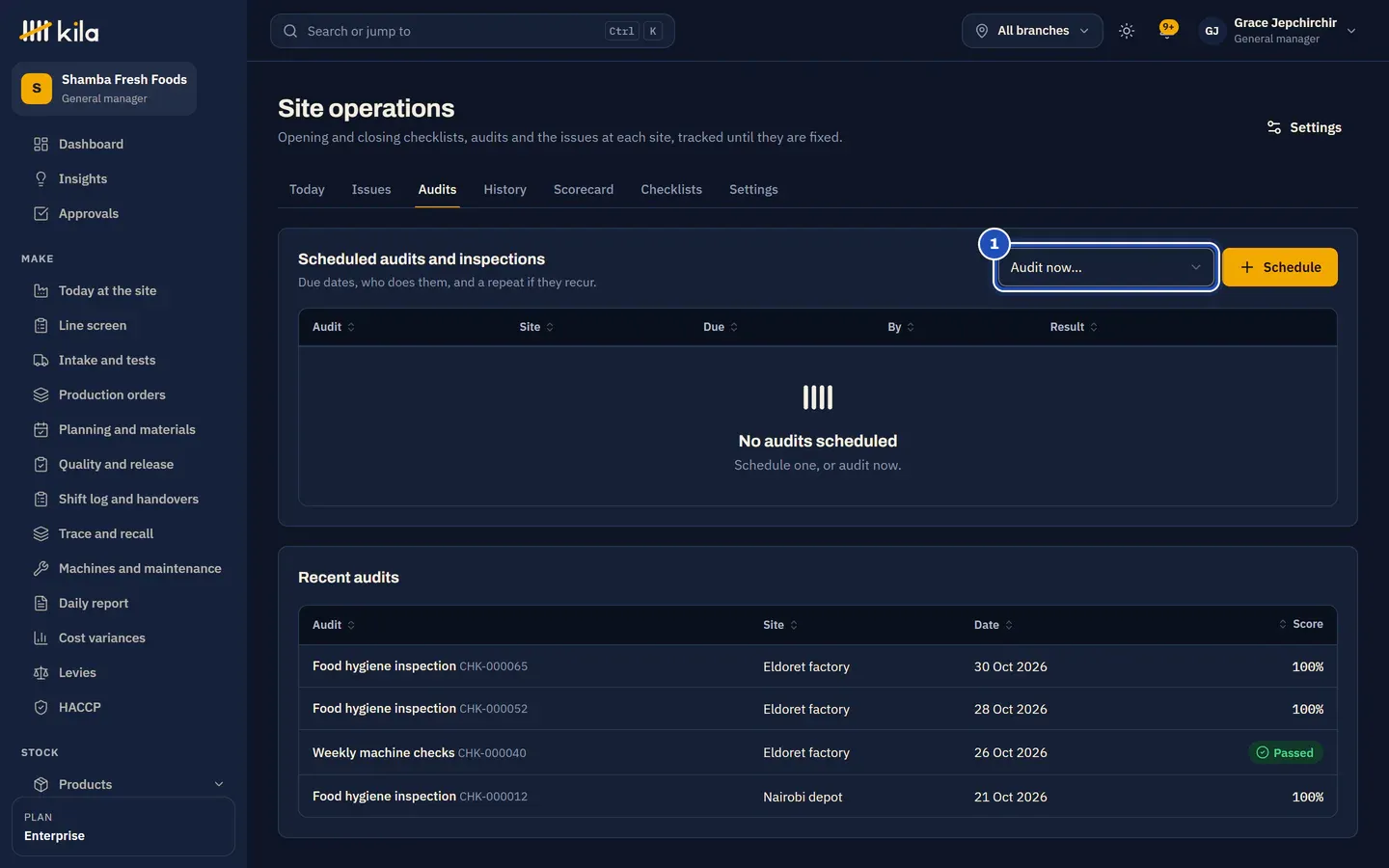Sort scheduled audits by Result column
The height and width of the screenshot is (868, 1389).
pos(1074,327)
